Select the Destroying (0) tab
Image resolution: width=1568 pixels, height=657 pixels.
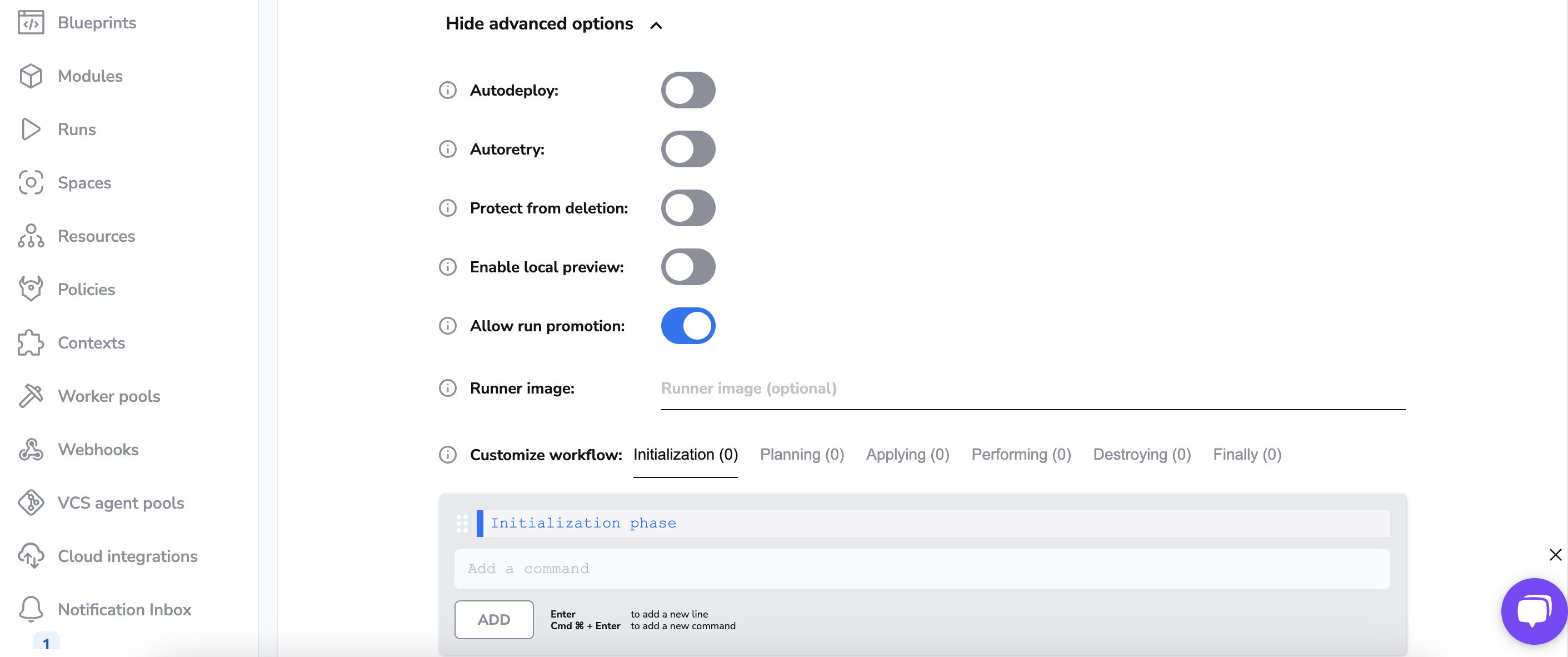coord(1141,454)
